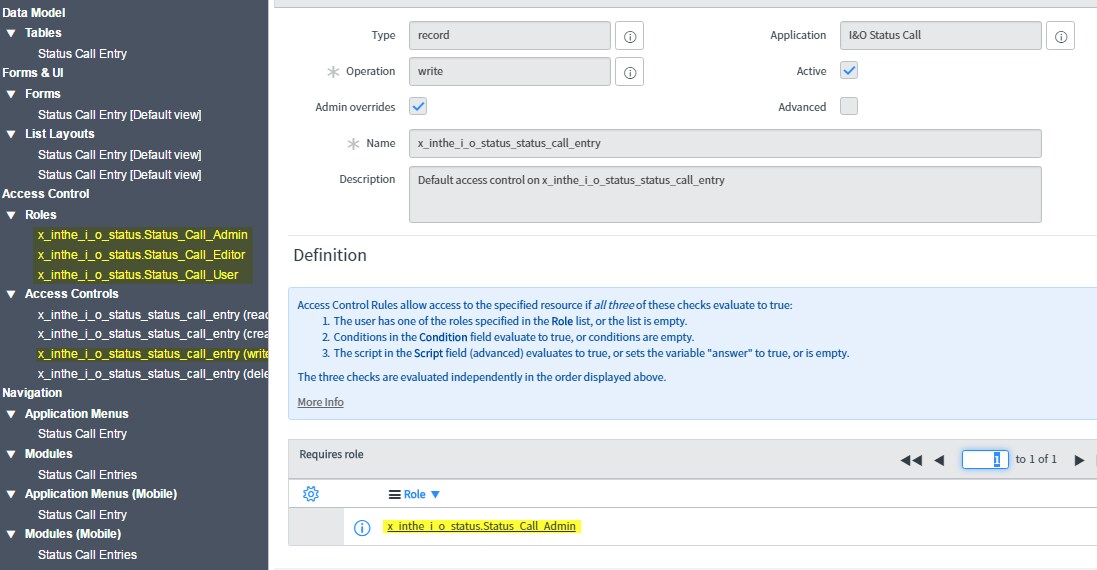
Task: Open info icon next to Type field
Action: click(629, 36)
